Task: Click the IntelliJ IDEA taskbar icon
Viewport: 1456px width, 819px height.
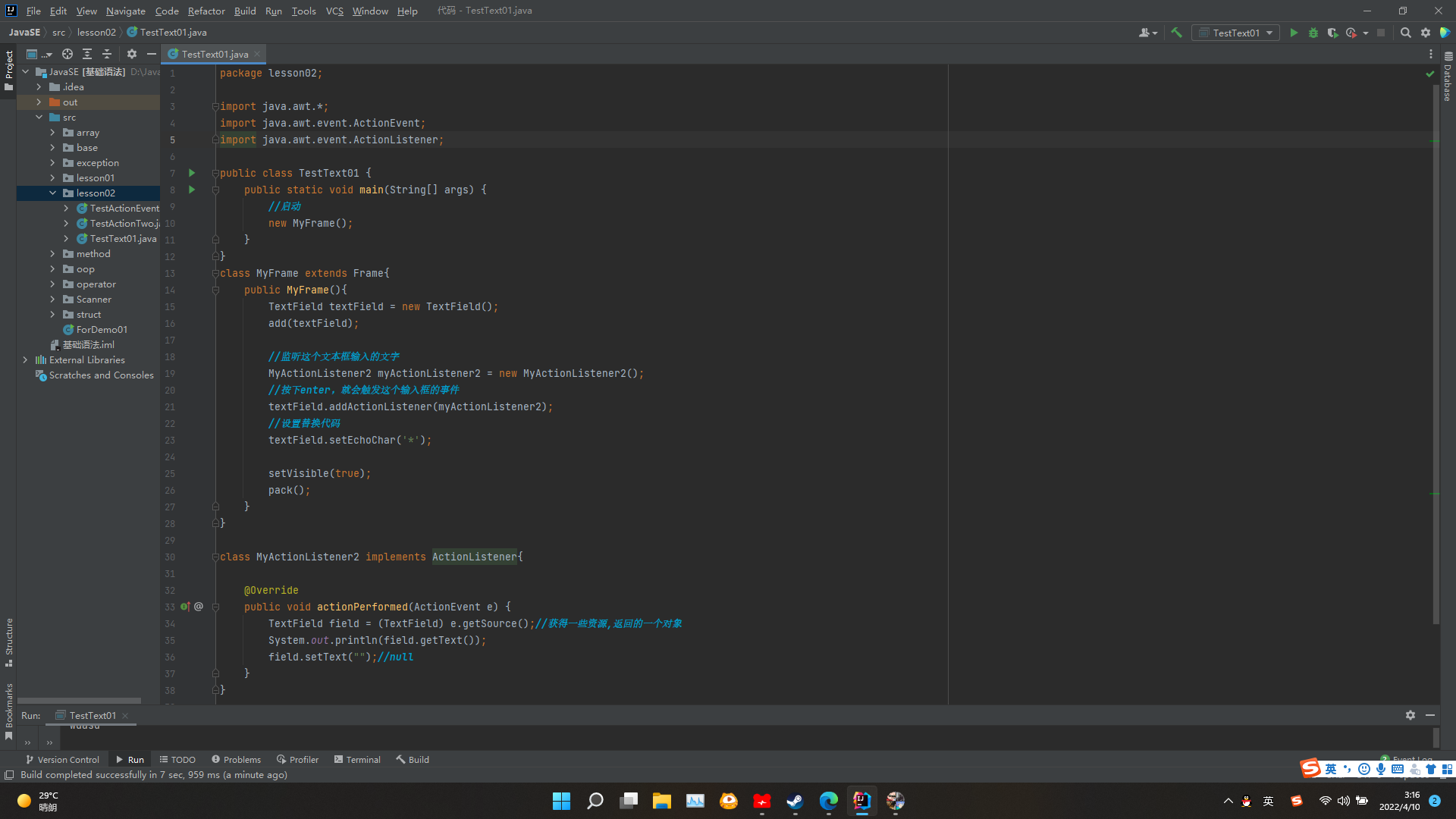Action: (x=861, y=801)
